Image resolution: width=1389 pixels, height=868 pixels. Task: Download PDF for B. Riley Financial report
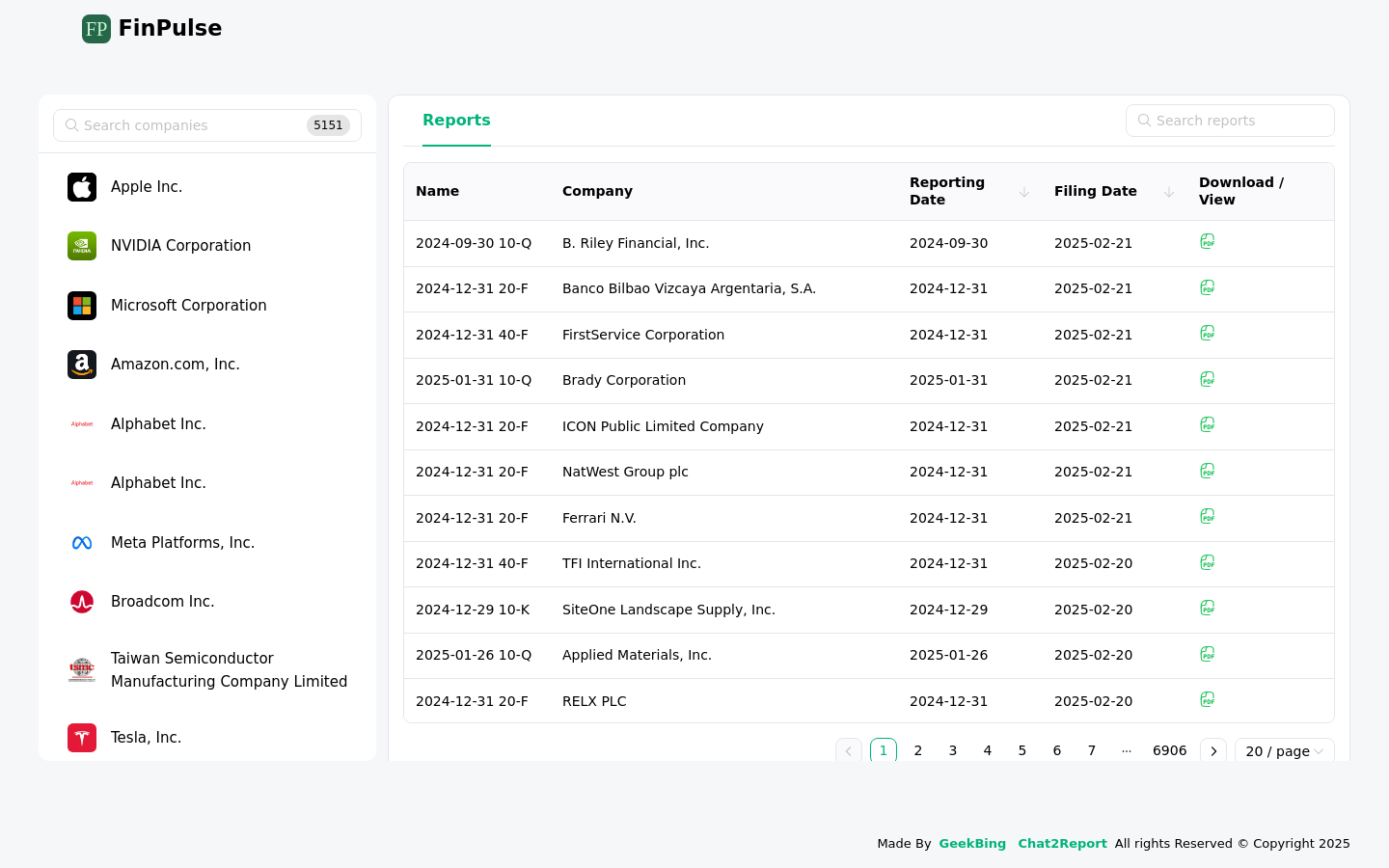pyautogui.click(x=1207, y=241)
